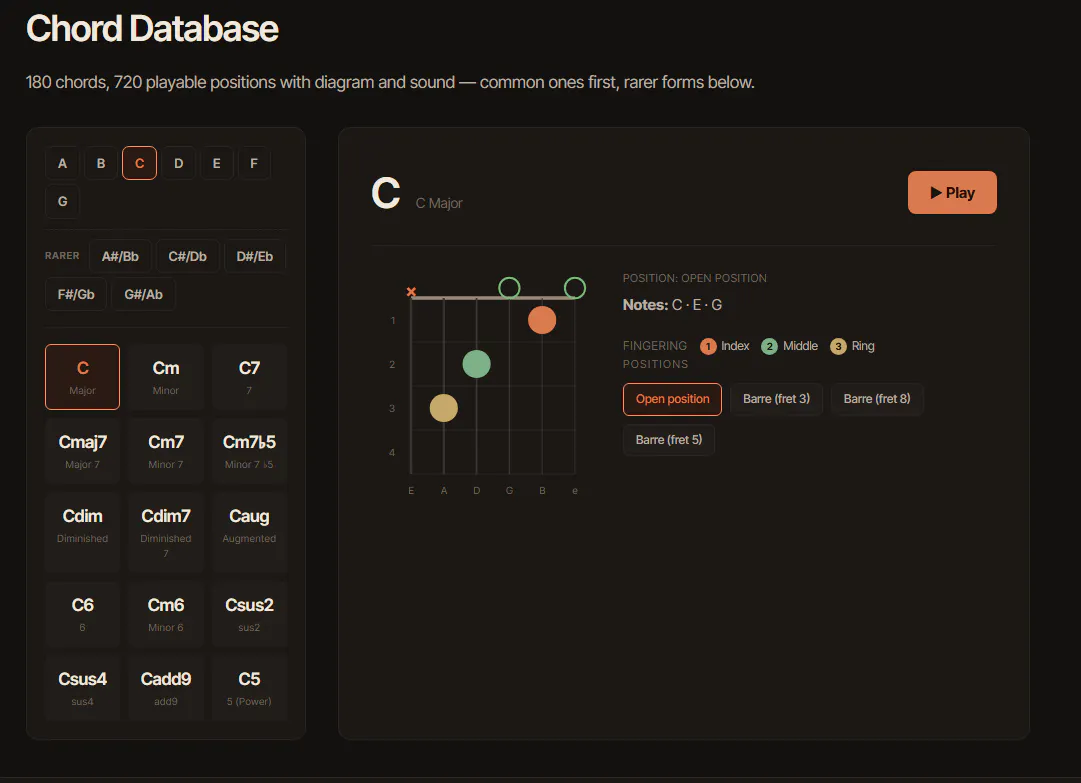The image size is (1081, 783).
Task: Pick the rarer root G#/Ab
Action: 143,294
